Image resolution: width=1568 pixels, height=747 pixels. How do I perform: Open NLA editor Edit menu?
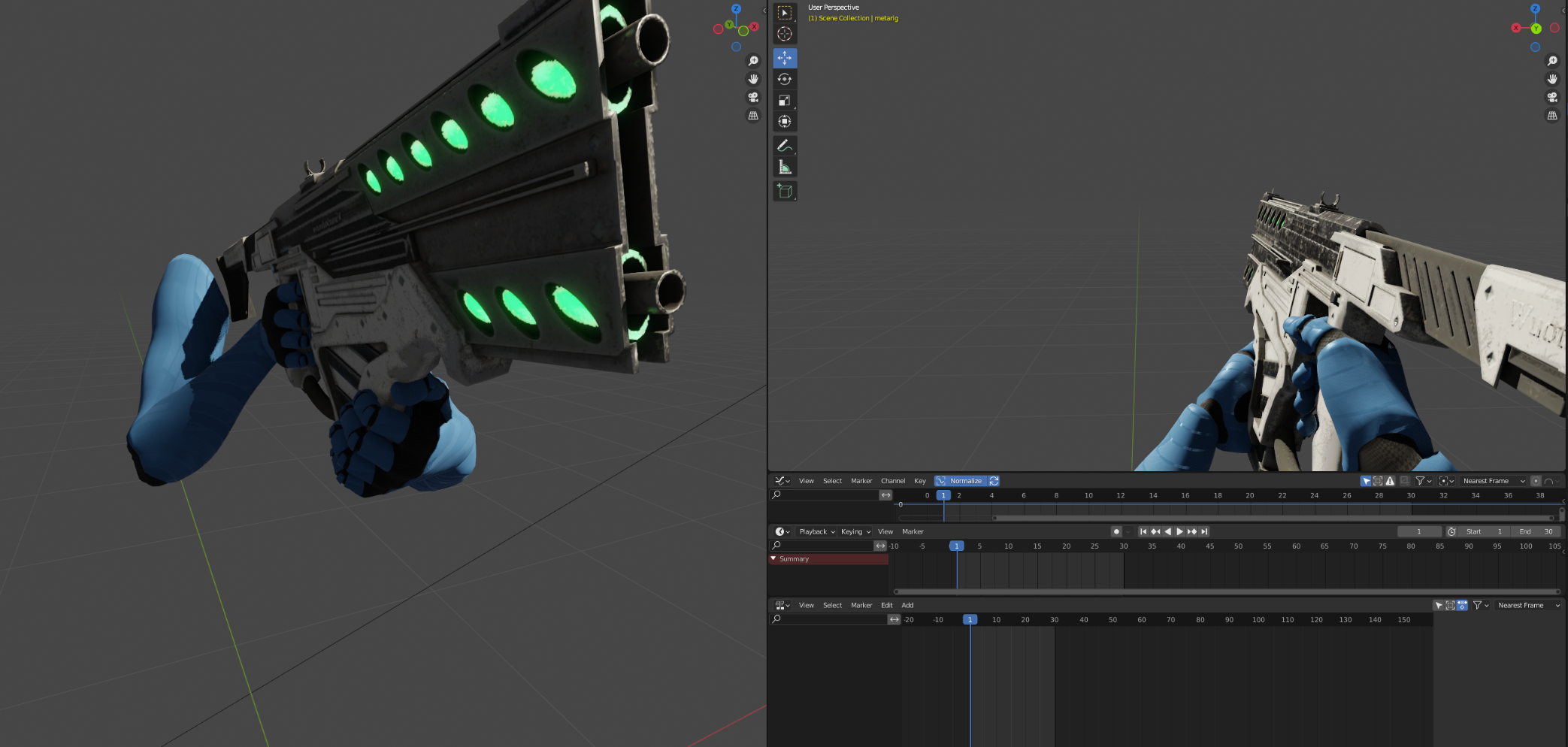click(887, 605)
